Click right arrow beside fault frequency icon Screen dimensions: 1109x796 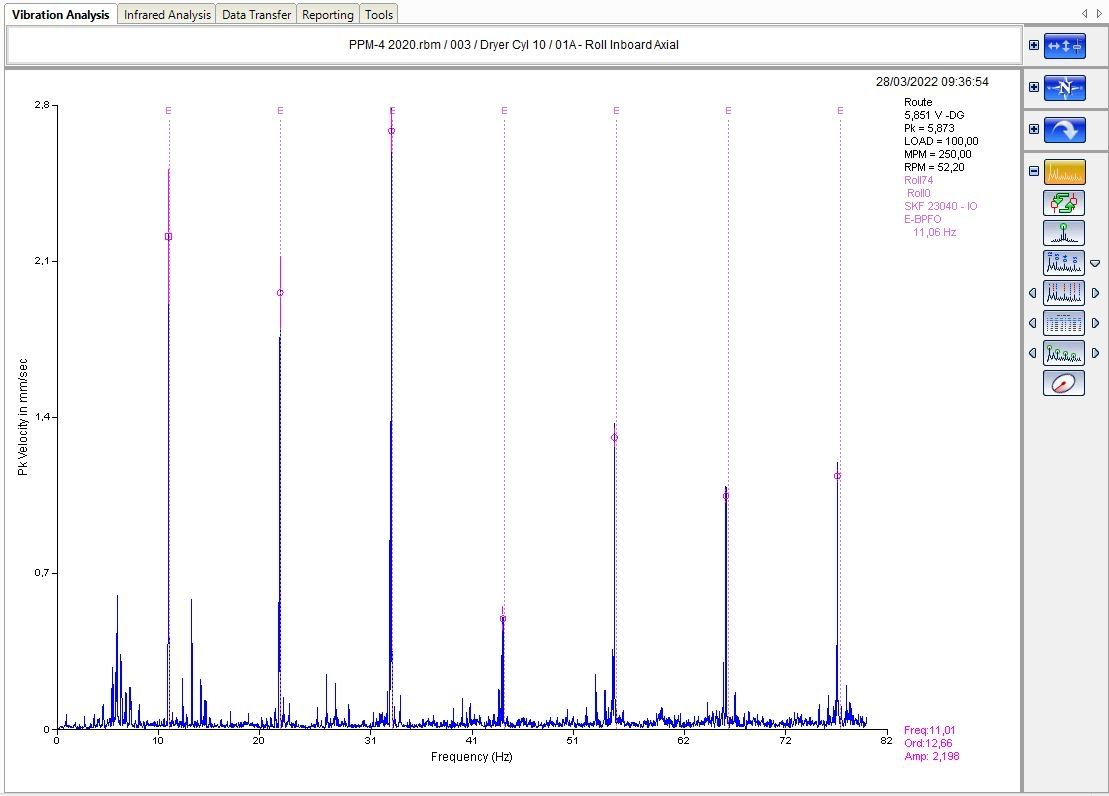tap(1096, 293)
